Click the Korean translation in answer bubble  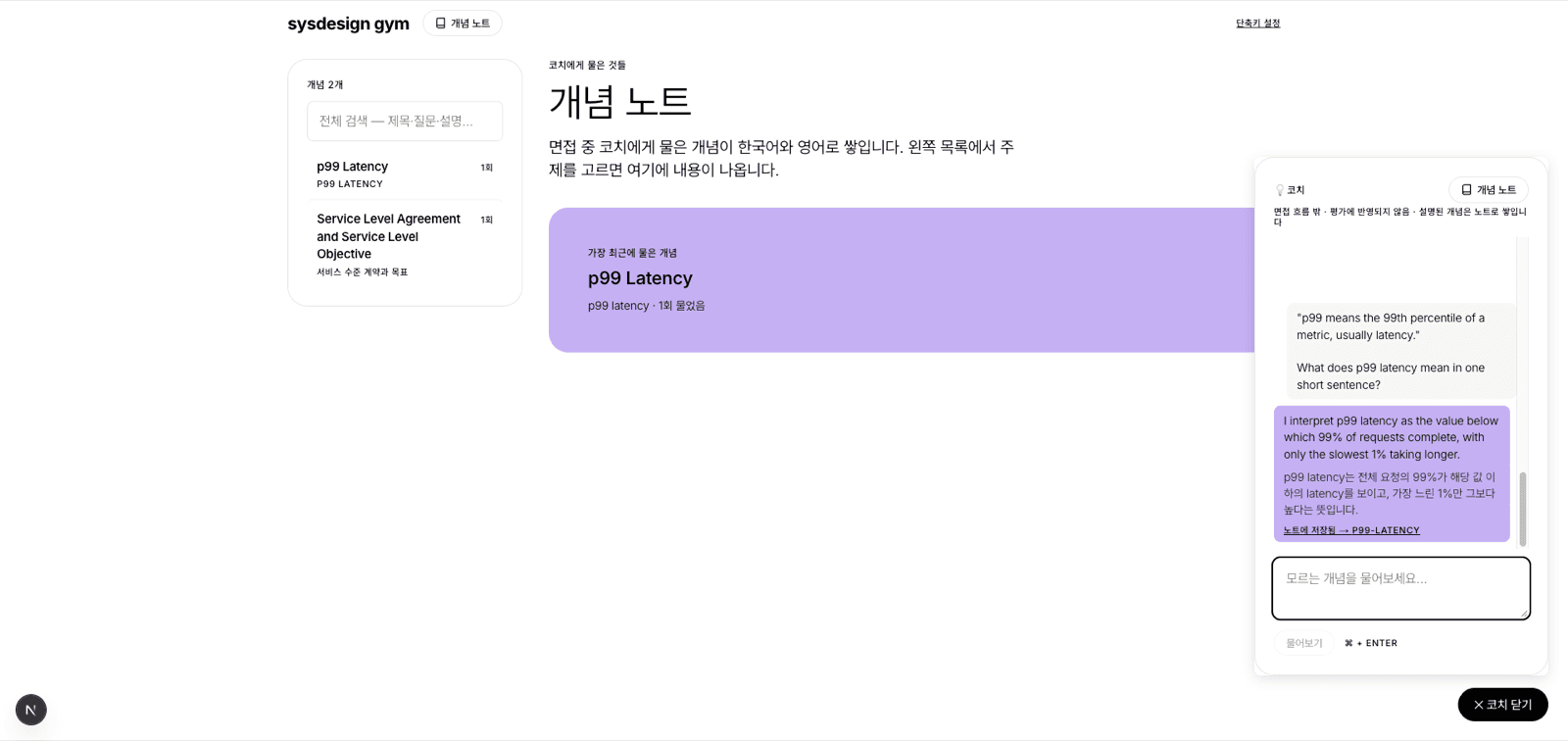point(1390,493)
